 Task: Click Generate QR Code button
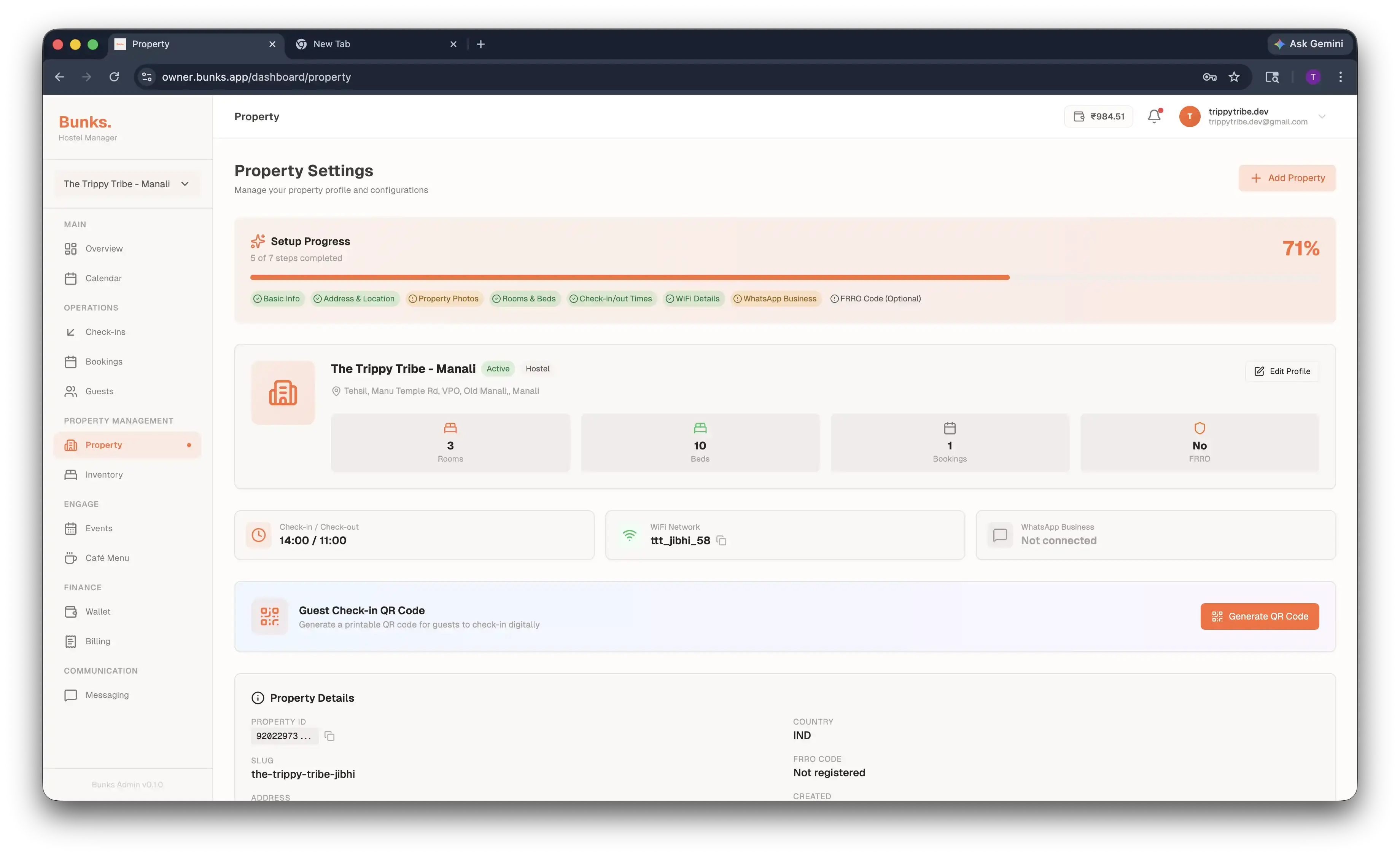coord(1260,616)
